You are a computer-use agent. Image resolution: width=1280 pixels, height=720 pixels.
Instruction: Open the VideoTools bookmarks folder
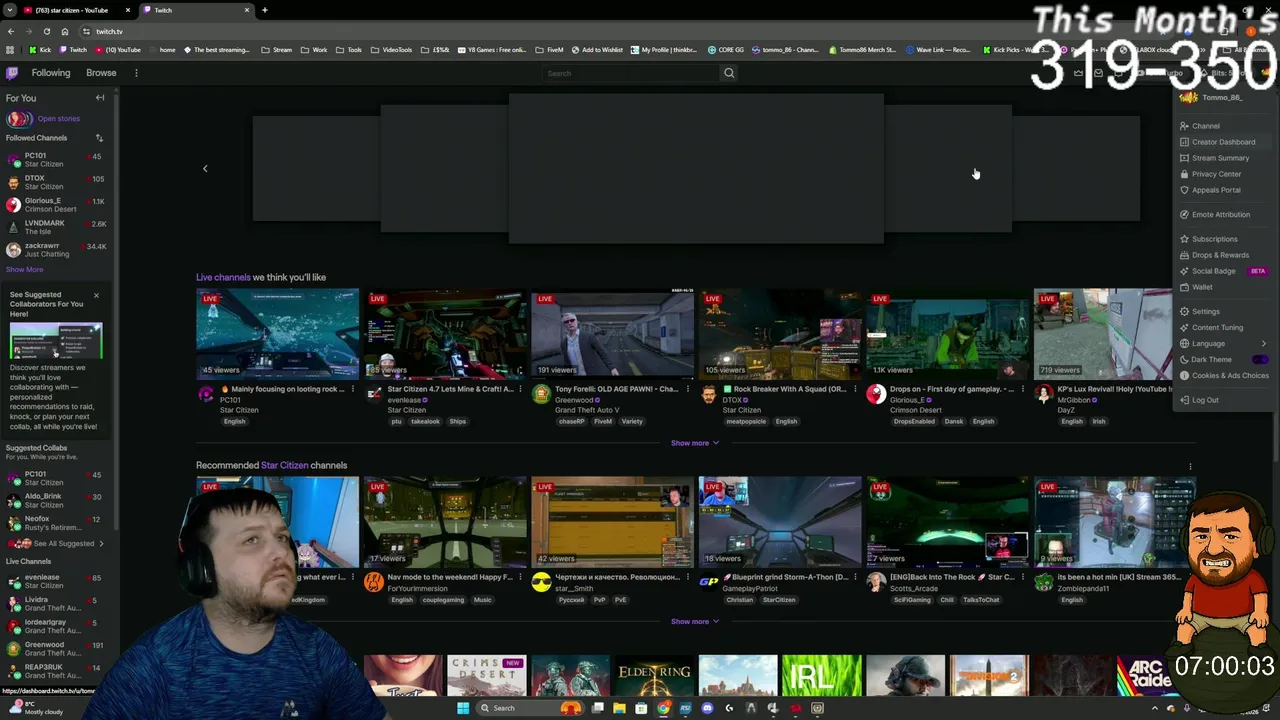tap(391, 50)
